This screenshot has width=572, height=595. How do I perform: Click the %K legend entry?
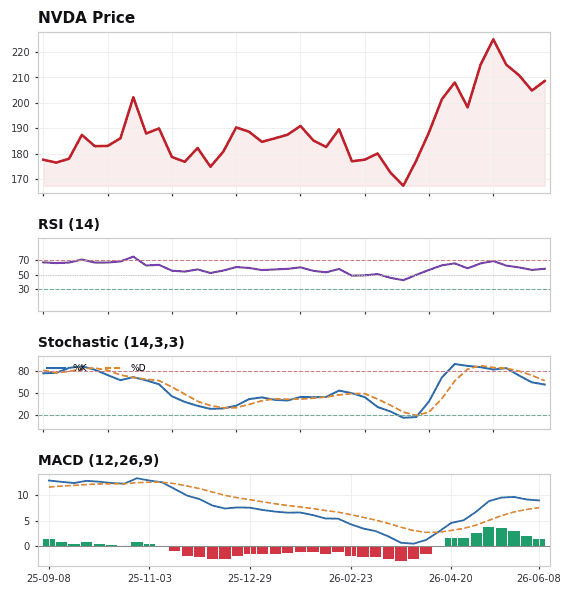[x=66, y=368]
